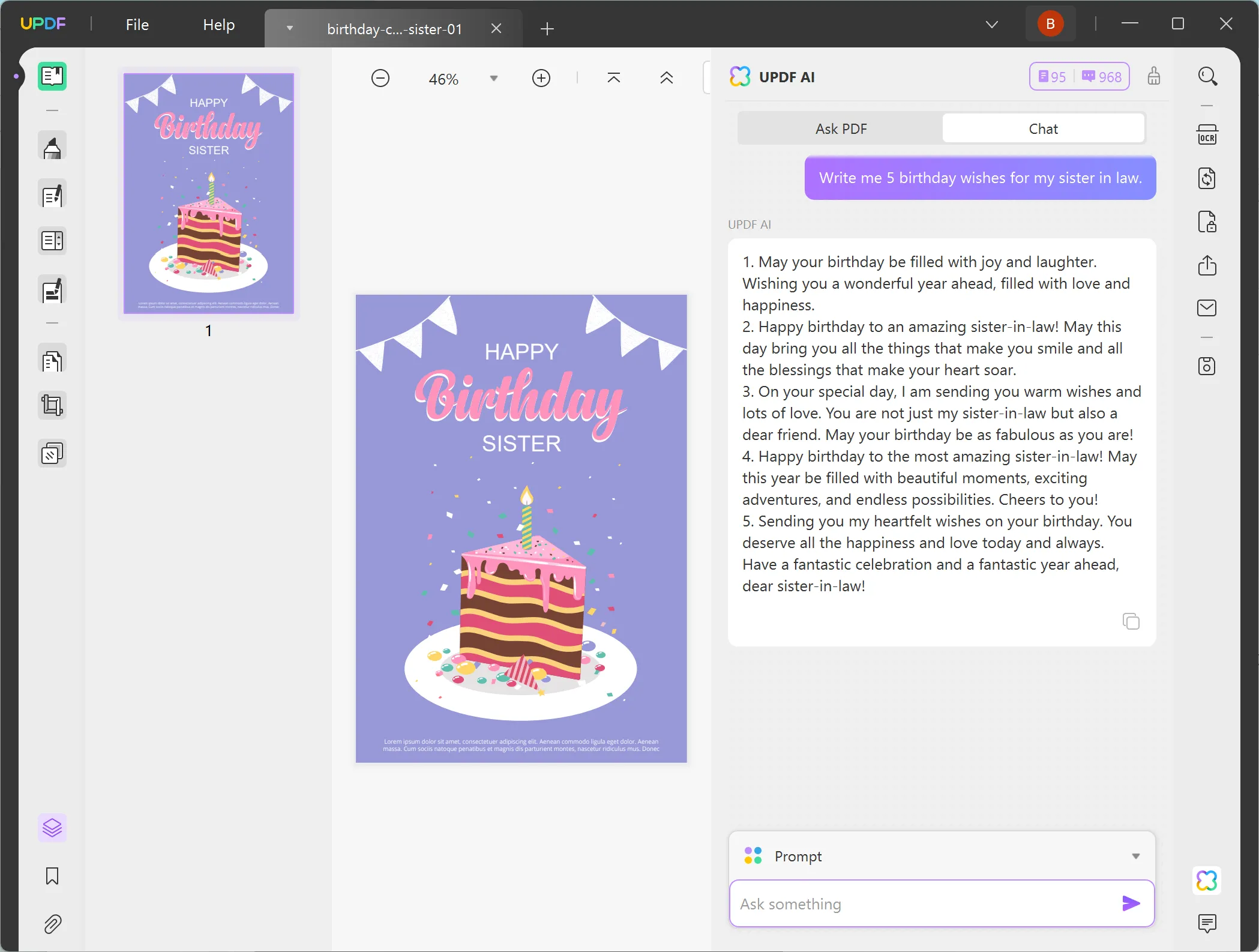
Task: Open the zoom percentage dropdown
Action: [x=493, y=79]
